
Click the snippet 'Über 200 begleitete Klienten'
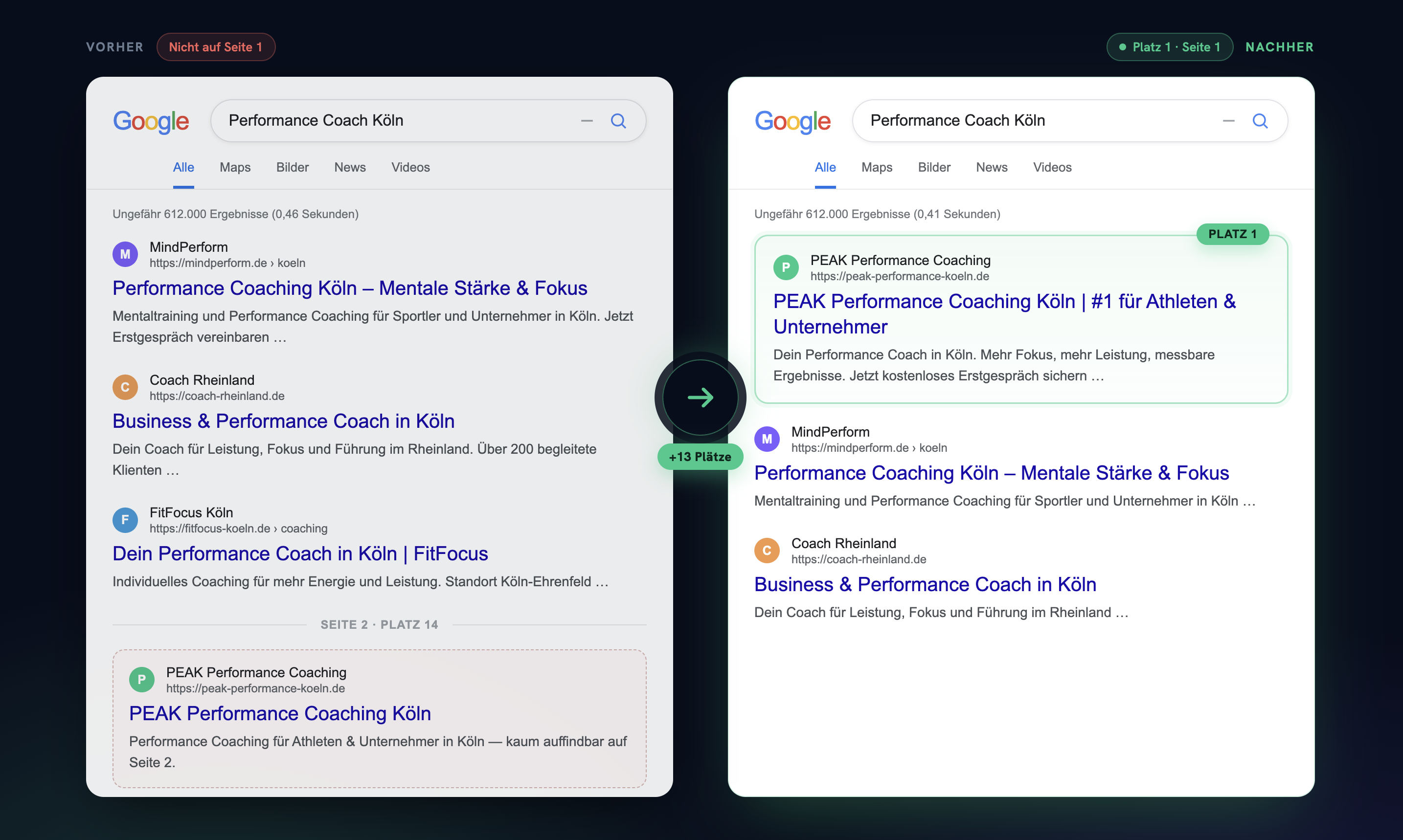(355, 460)
